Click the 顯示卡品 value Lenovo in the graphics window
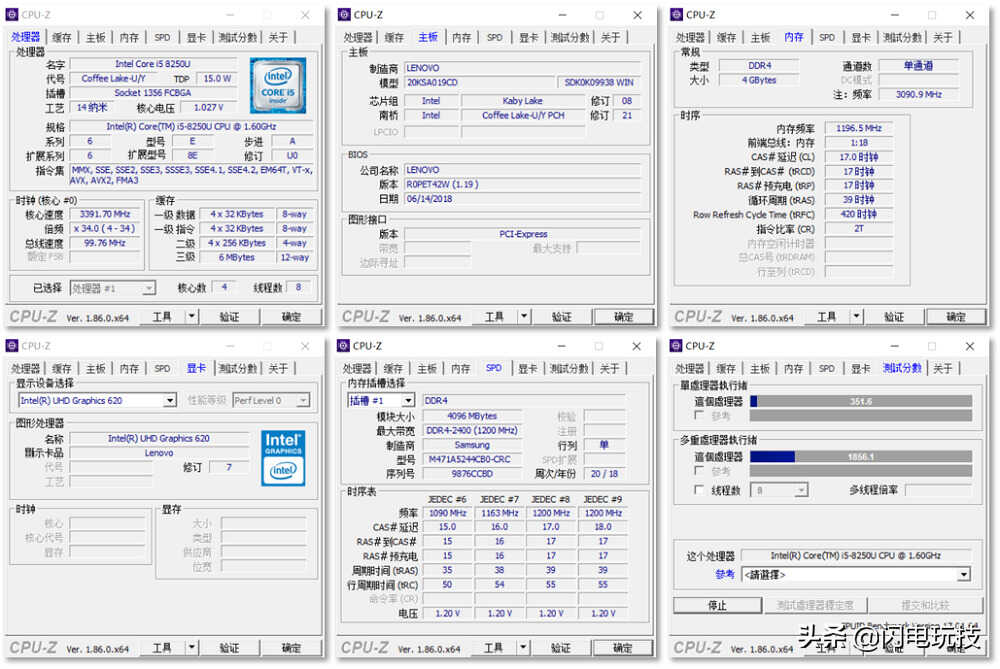The height and width of the screenshot is (669, 1000). click(159, 453)
